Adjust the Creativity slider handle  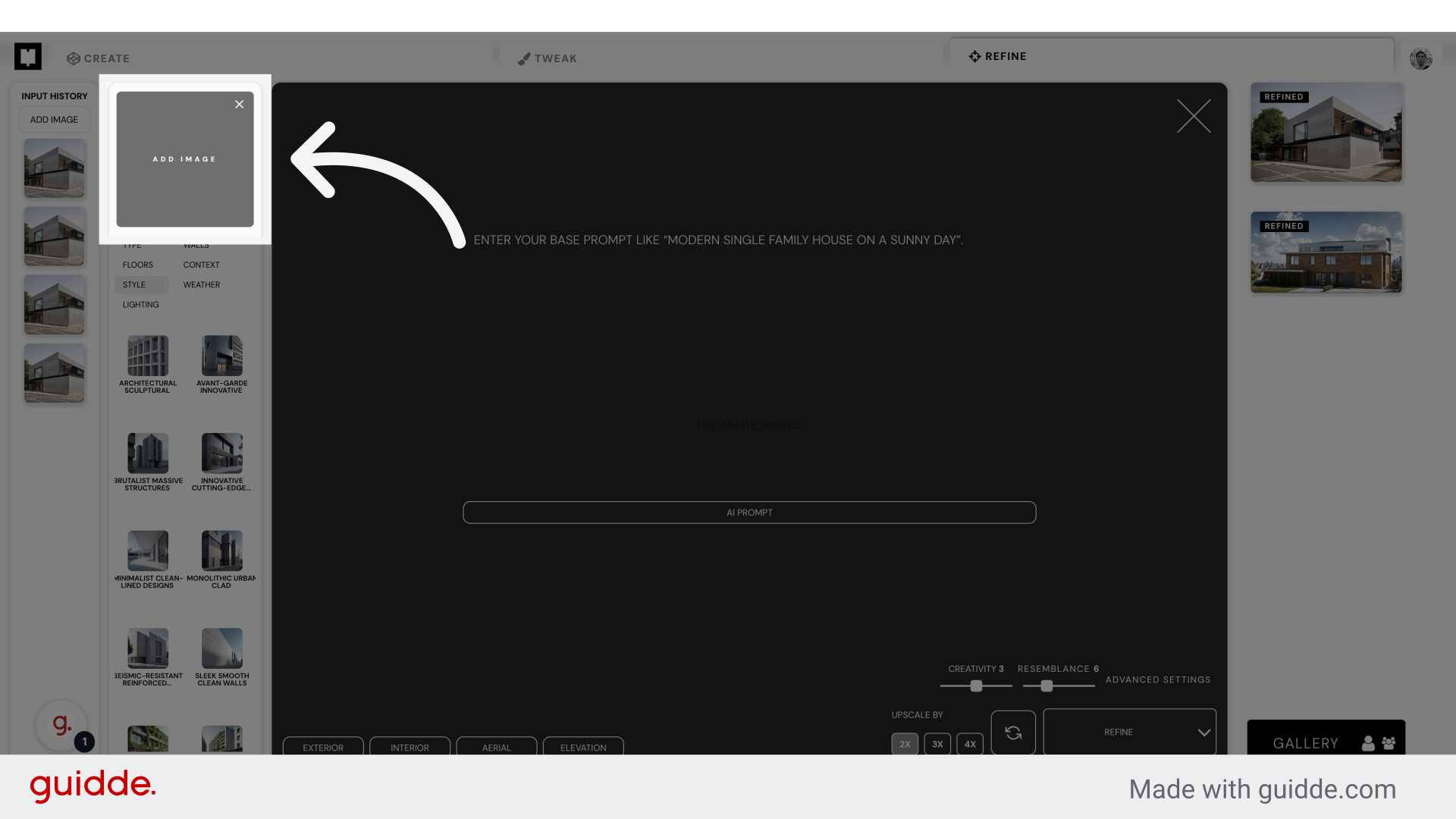point(976,686)
